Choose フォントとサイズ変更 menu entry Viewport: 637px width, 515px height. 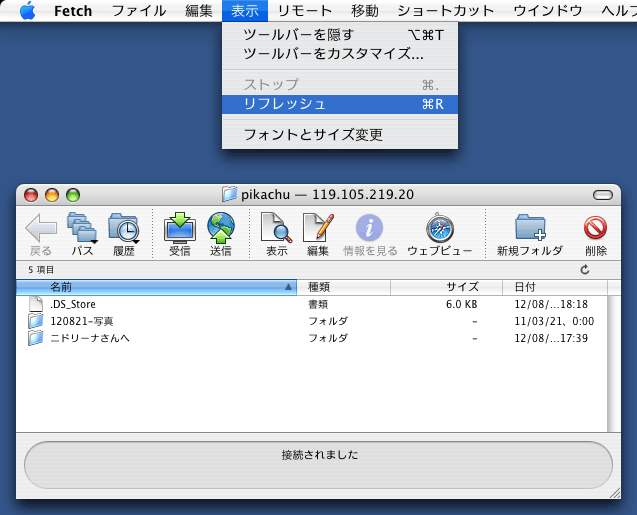click(340, 134)
